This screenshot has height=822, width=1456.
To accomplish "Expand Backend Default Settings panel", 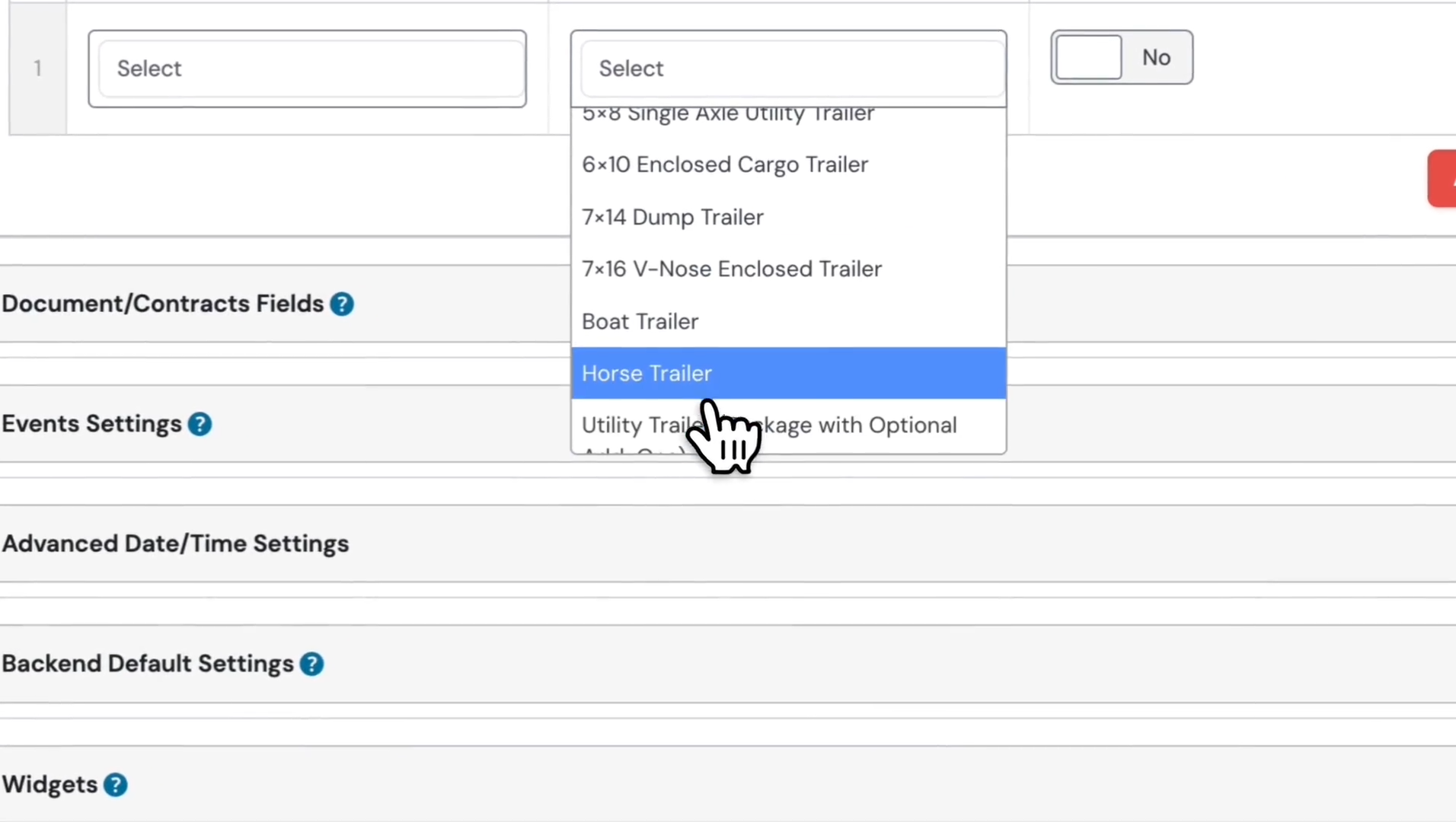I will (147, 664).
